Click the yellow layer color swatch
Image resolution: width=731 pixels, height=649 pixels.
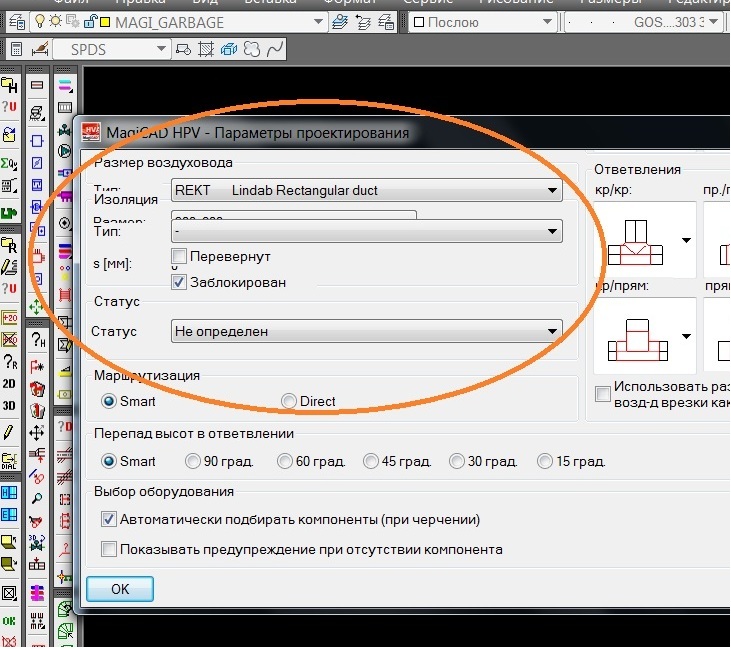click(105, 21)
